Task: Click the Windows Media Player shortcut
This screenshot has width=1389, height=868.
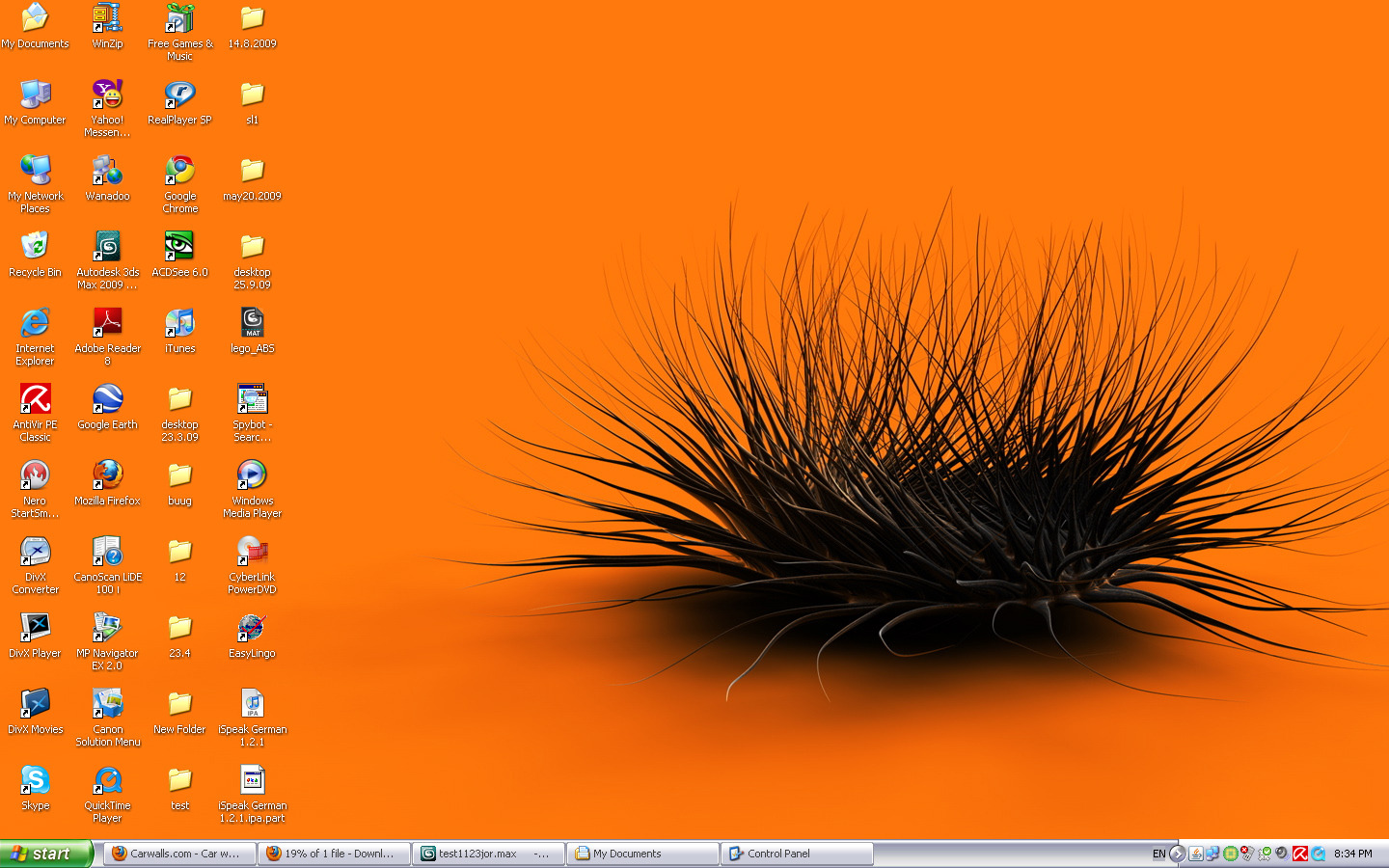Action: point(252,475)
